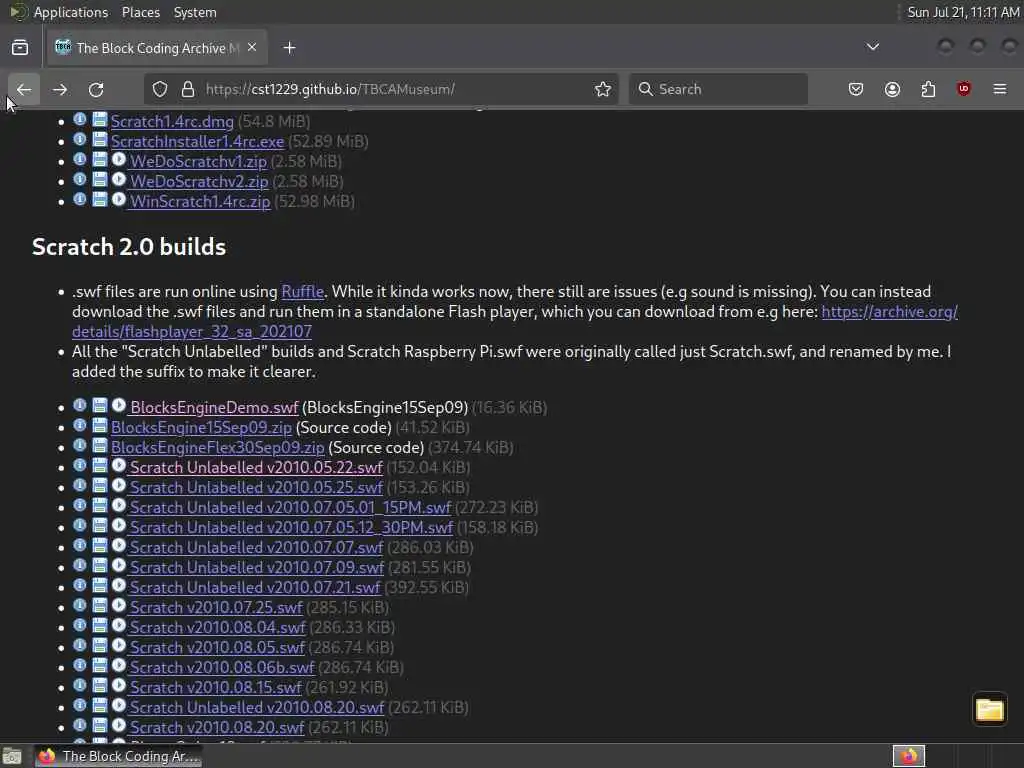Screen dimensions: 1024x768
Task: Open Firefox recent browsing view icon
Action: point(20,48)
